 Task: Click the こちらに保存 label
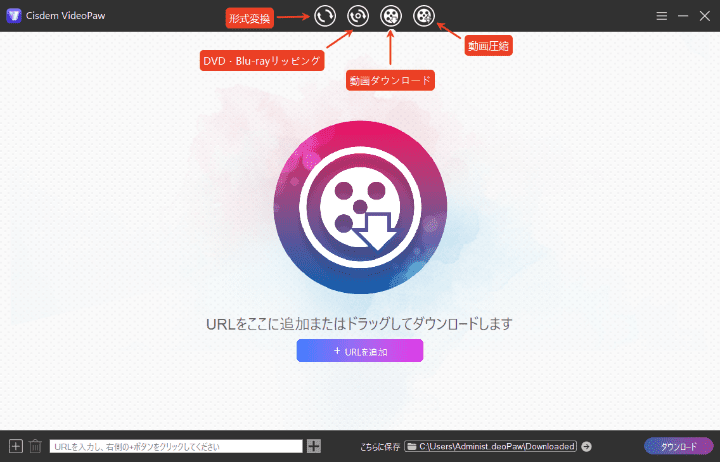[x=380, y=447]
